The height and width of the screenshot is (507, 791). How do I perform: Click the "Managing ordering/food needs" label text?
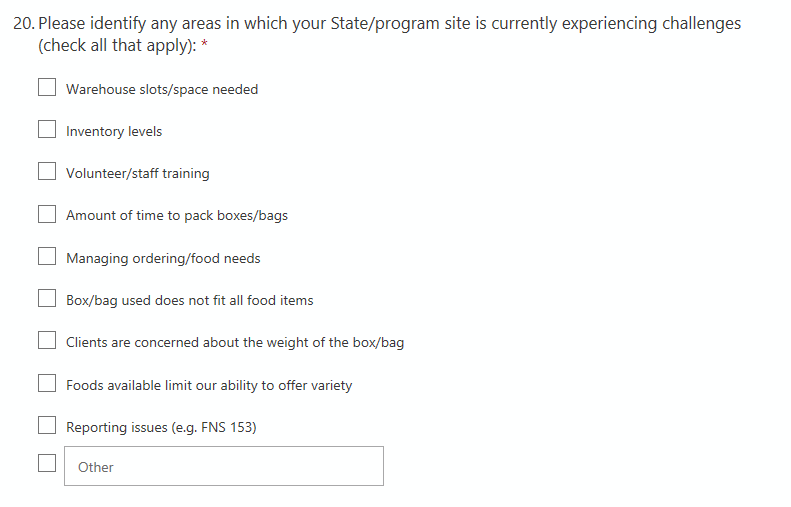(163, 258)
